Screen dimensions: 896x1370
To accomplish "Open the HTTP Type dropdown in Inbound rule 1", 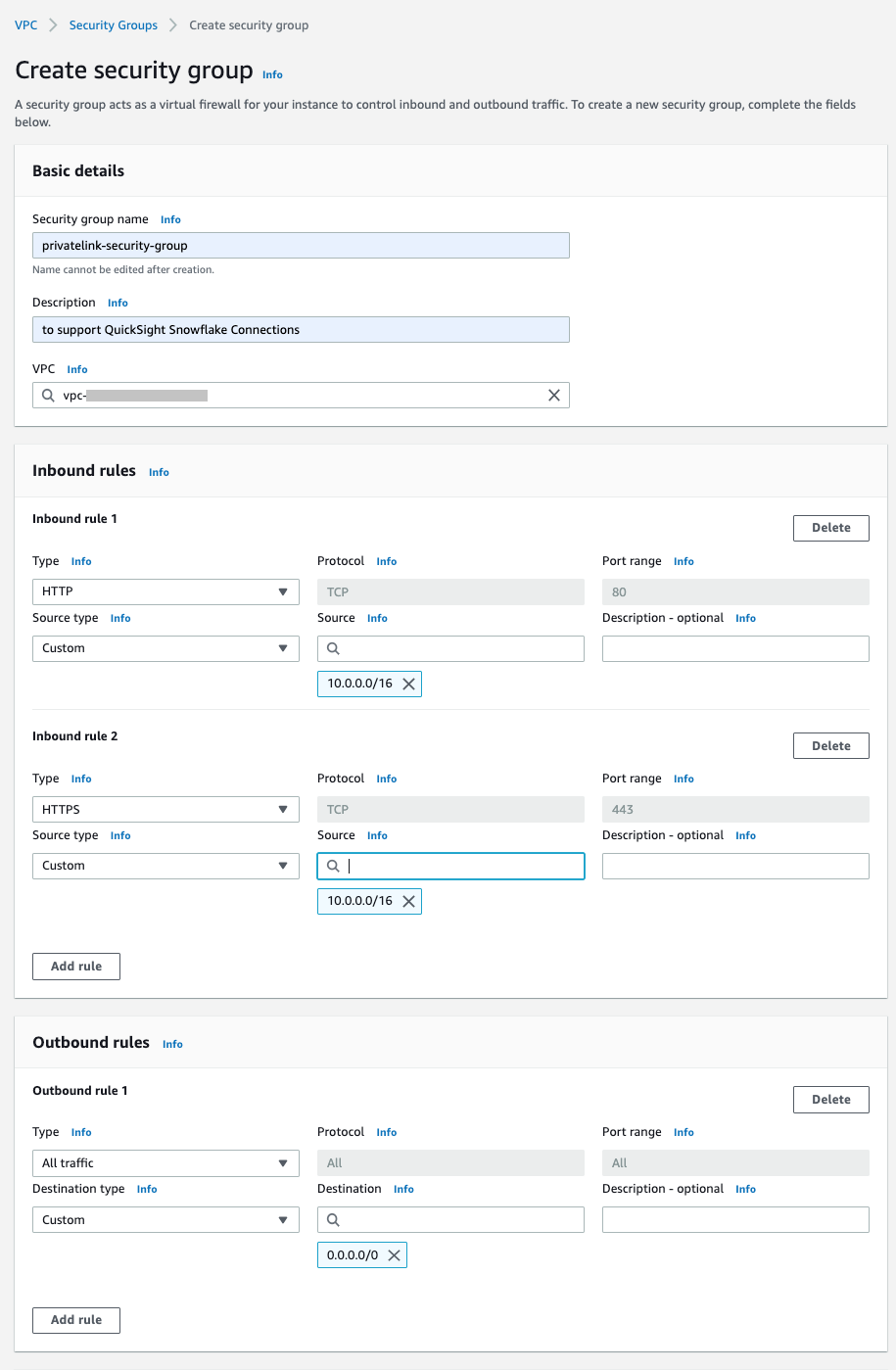I will pos(165,591).
